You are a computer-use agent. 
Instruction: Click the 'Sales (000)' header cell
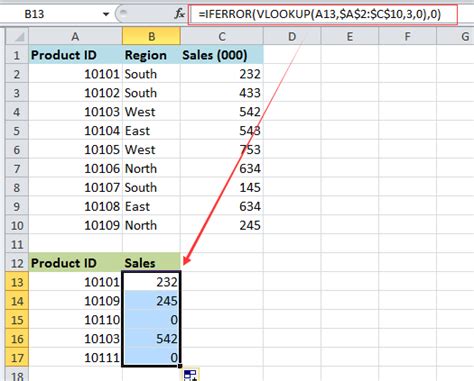[x=222, y=55]
